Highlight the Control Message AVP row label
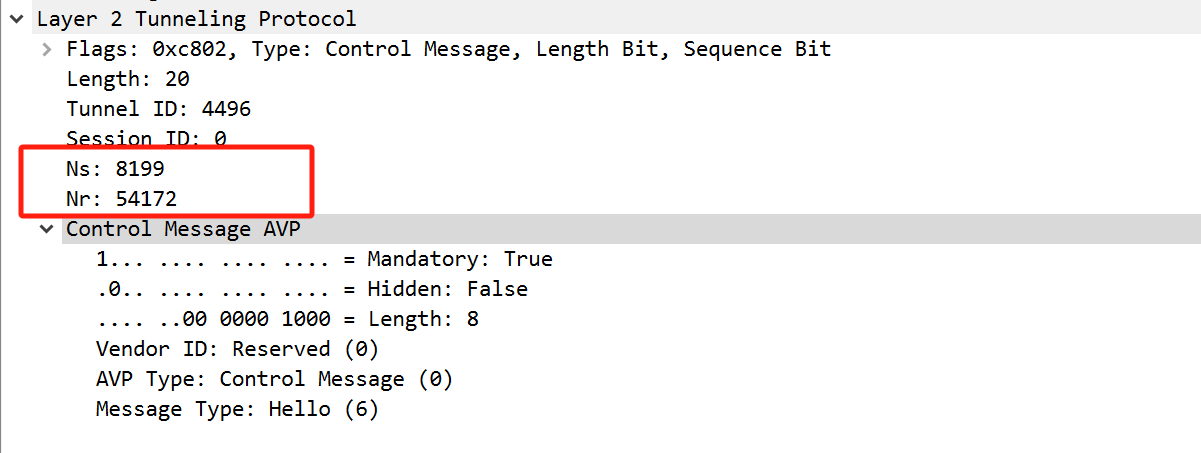The height and width of the screenshot is (453, 1201). [x=183, y=229]
